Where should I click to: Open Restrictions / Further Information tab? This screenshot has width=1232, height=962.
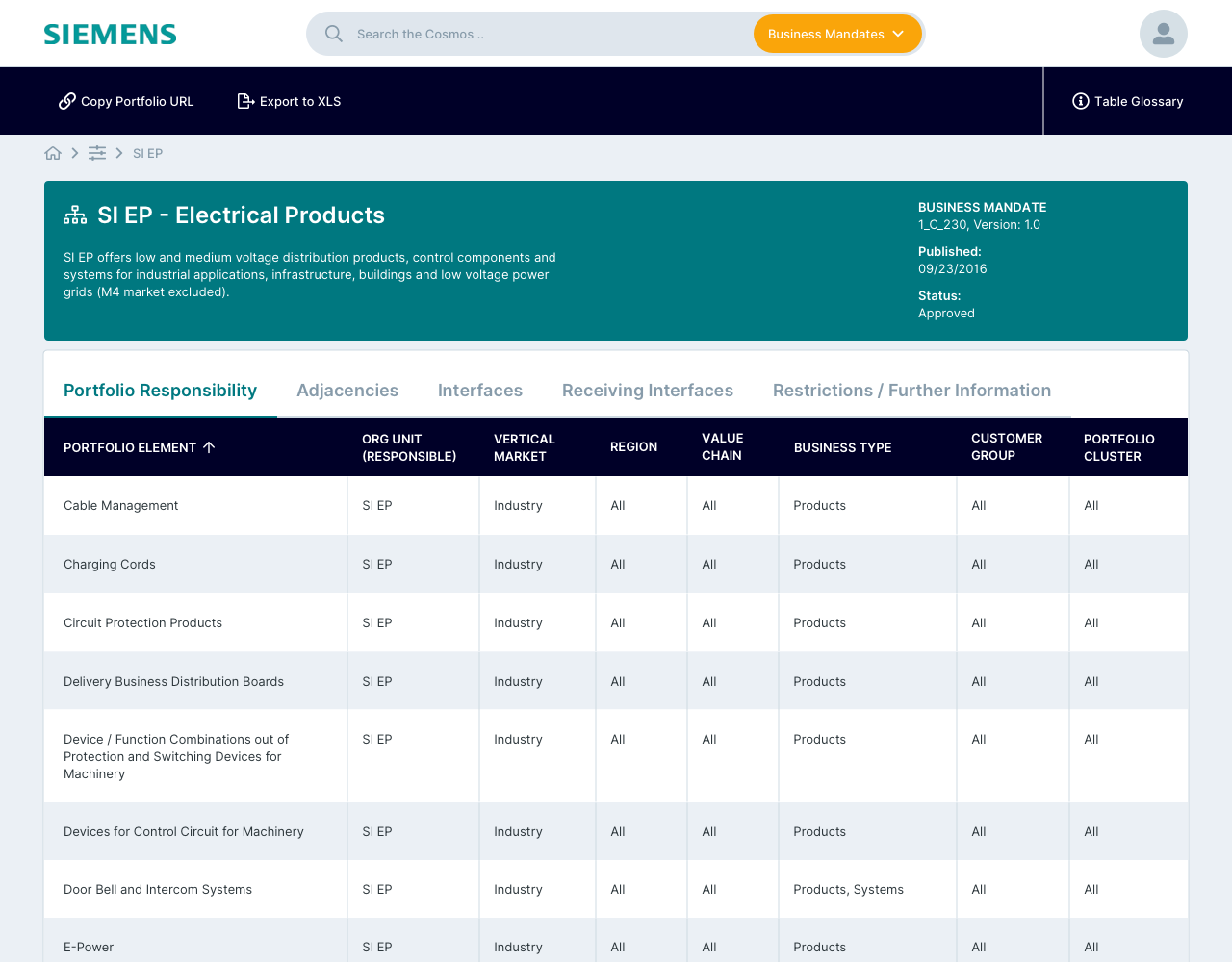[x=911, y=391]
